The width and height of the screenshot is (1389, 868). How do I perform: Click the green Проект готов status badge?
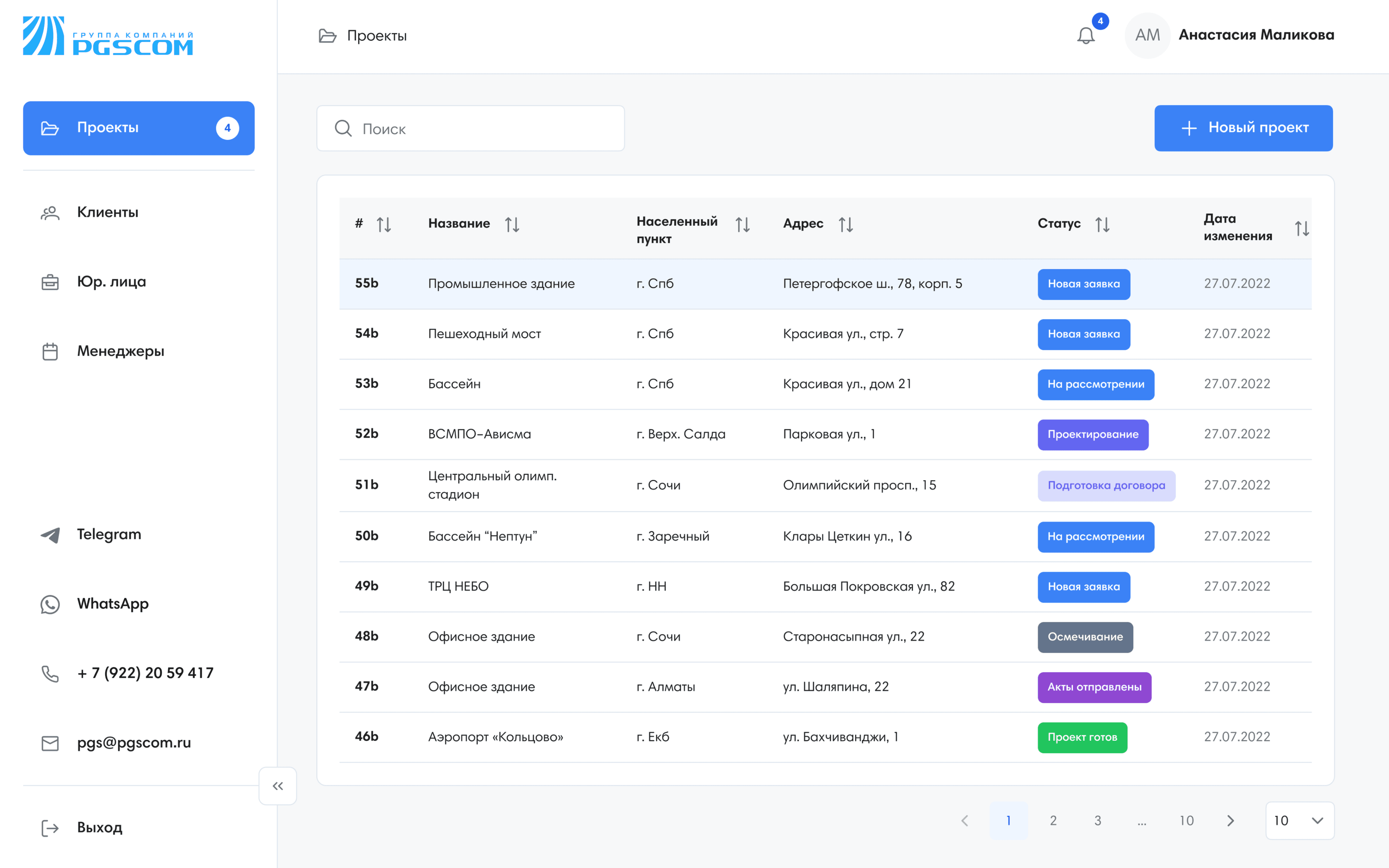pyautogui.click(x=1082, y=737)
